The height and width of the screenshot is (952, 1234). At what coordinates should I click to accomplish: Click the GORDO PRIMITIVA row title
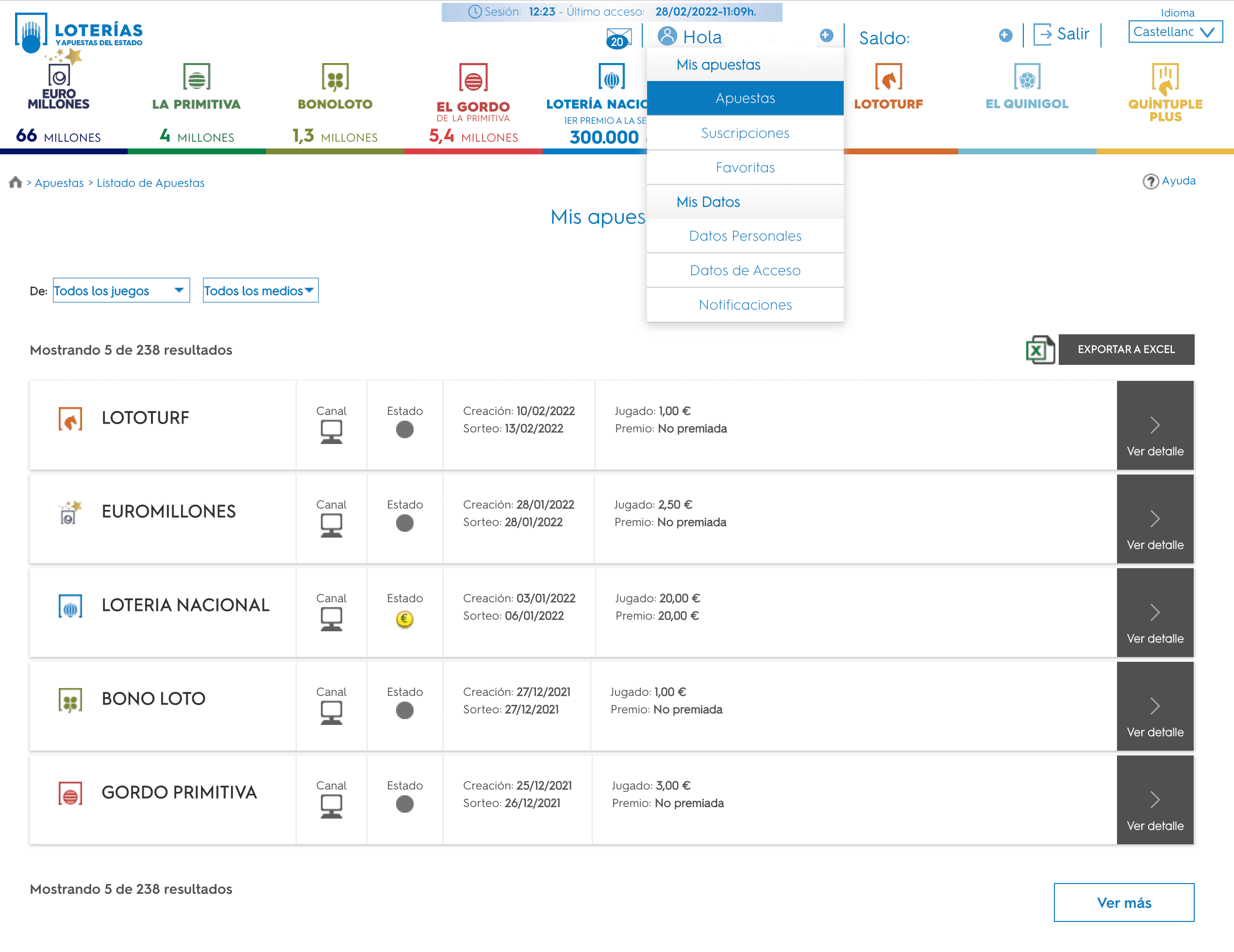pyautogui.click(x=179, y=793)
